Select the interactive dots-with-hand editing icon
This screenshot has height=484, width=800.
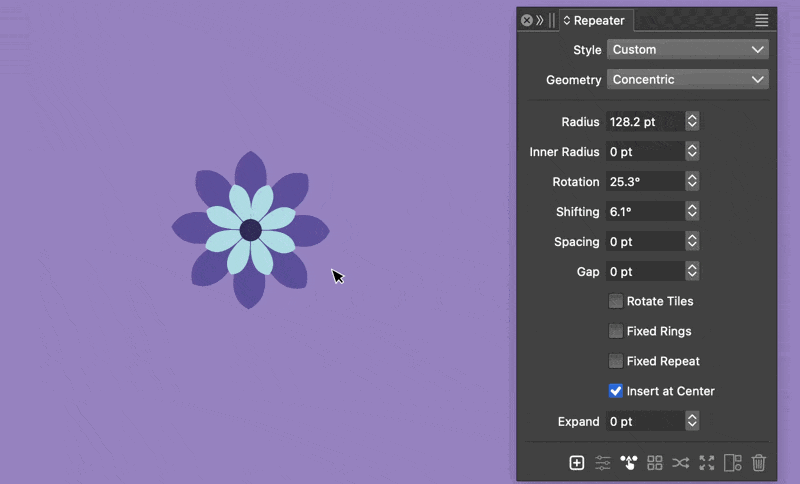(629, 462)
